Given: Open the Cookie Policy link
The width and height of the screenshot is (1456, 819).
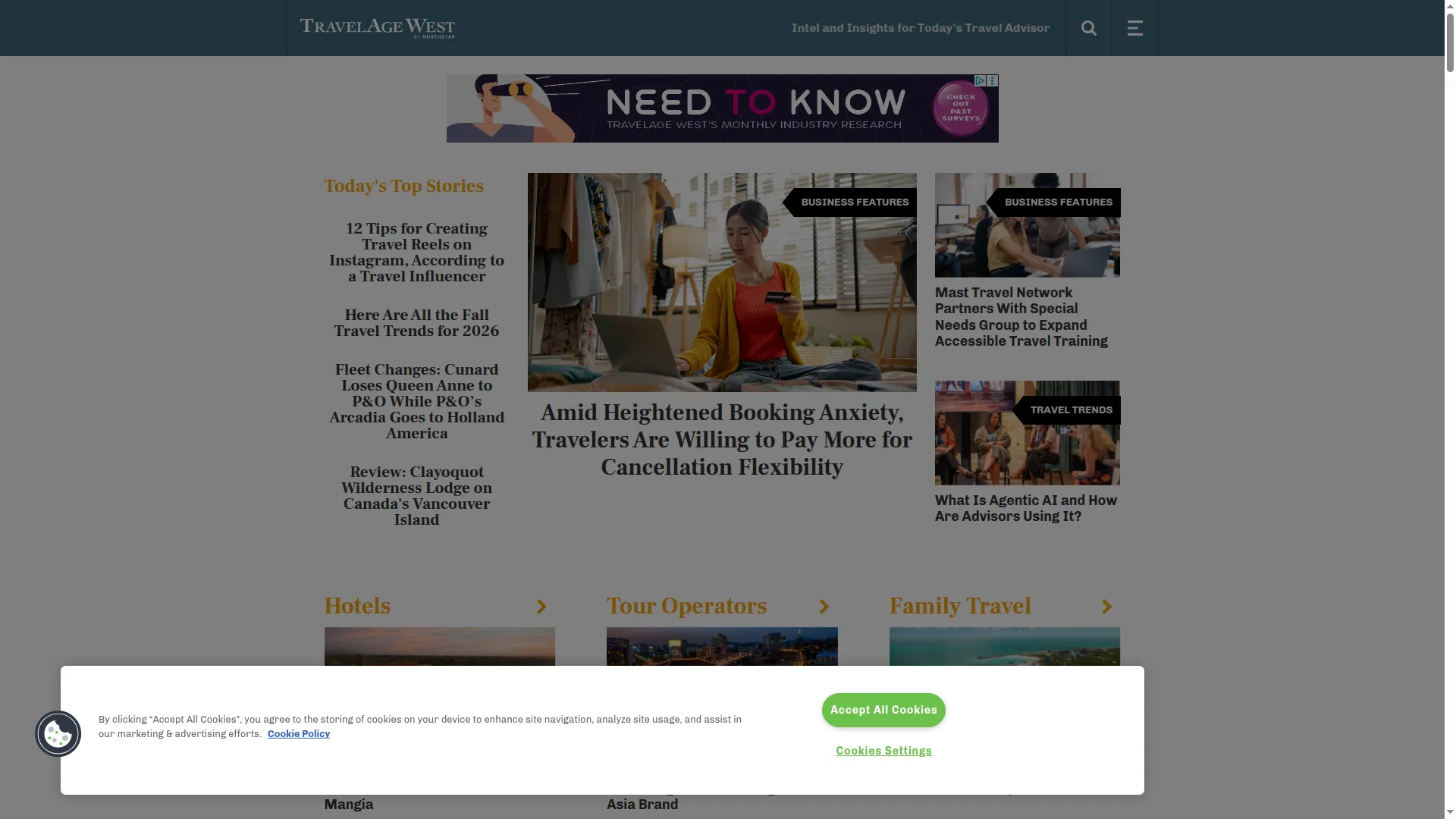Looking at the screenshot, I should click(x=299, y=734).
